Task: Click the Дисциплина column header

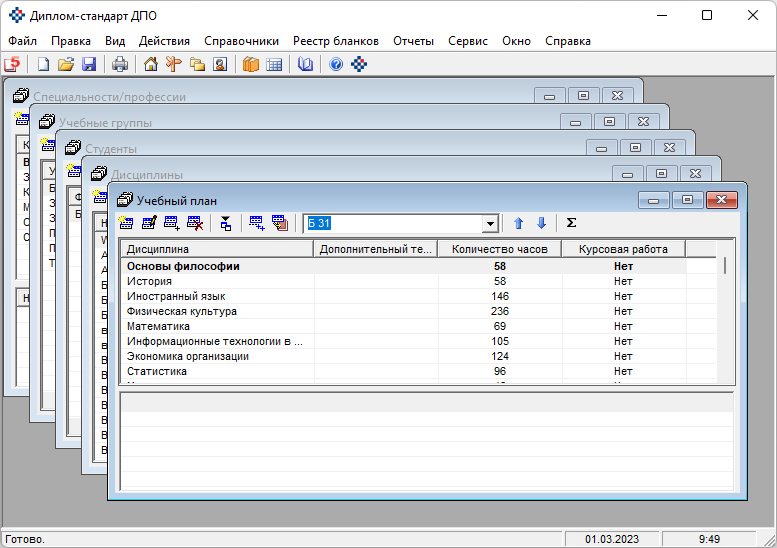Action: 216,249
